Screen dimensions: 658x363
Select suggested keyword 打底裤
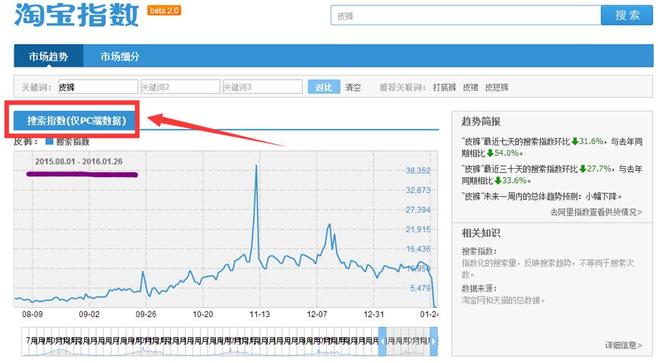tap(444, 87)
